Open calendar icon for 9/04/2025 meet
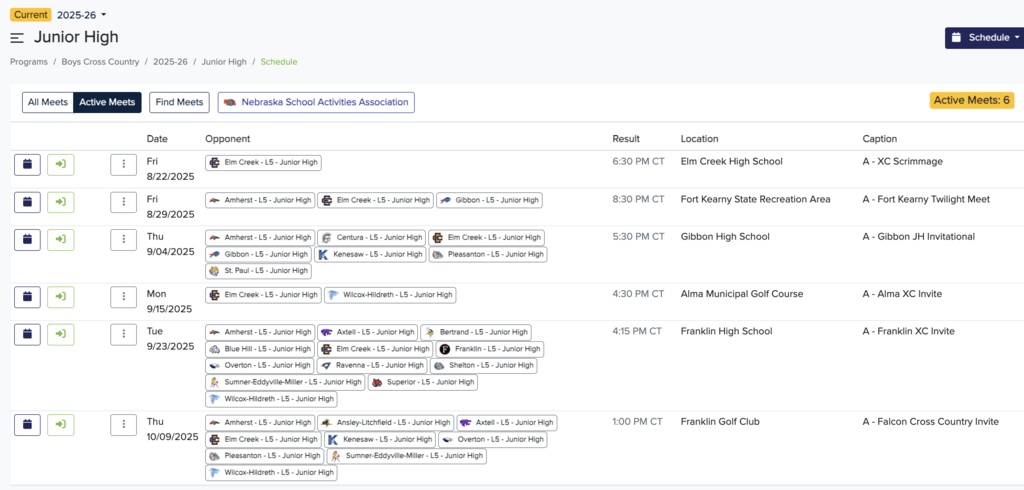This screenshot has width=1024, height=490. pos(27,240)
